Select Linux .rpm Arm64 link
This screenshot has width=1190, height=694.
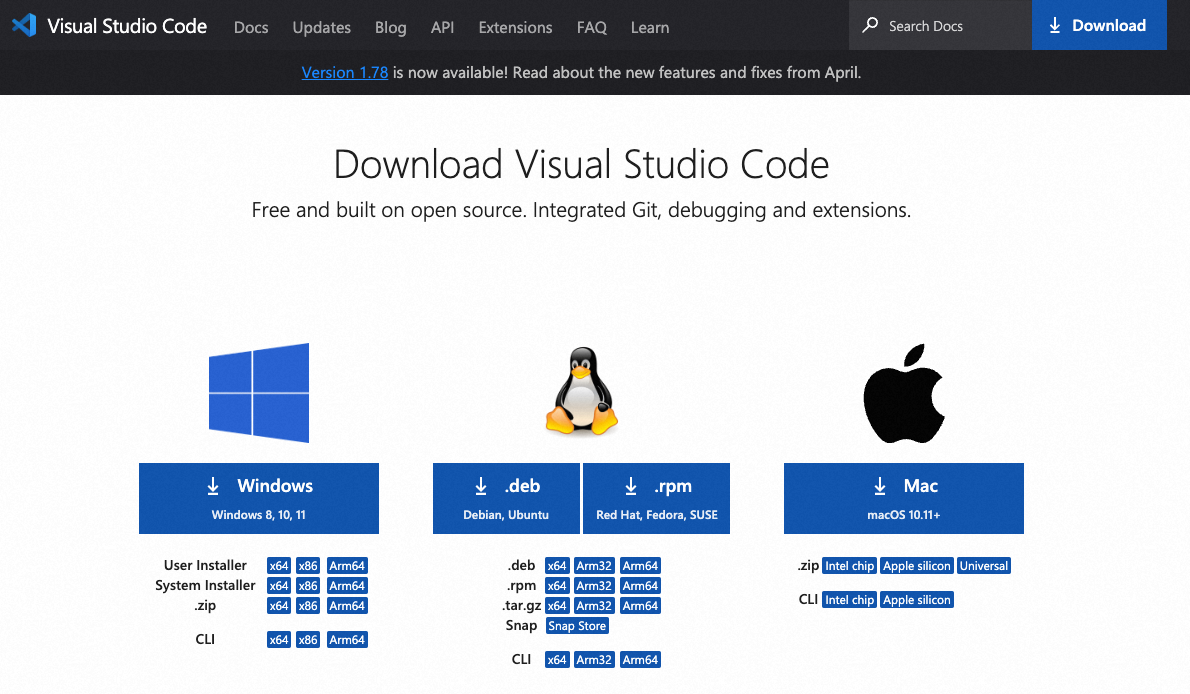pos(640,585)
